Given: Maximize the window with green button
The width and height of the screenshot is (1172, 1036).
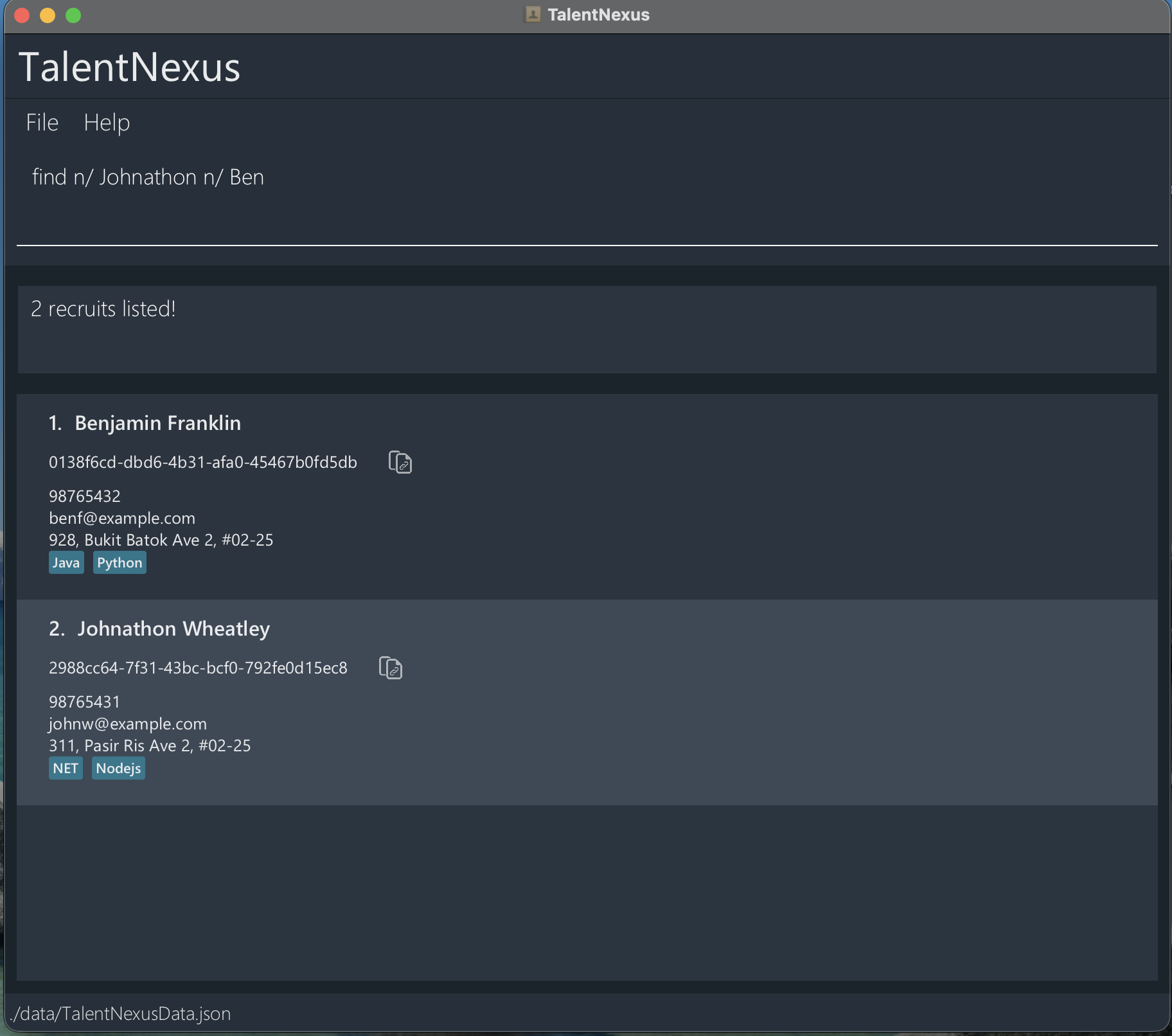Looking at the screenshot, I should (73, 15).
